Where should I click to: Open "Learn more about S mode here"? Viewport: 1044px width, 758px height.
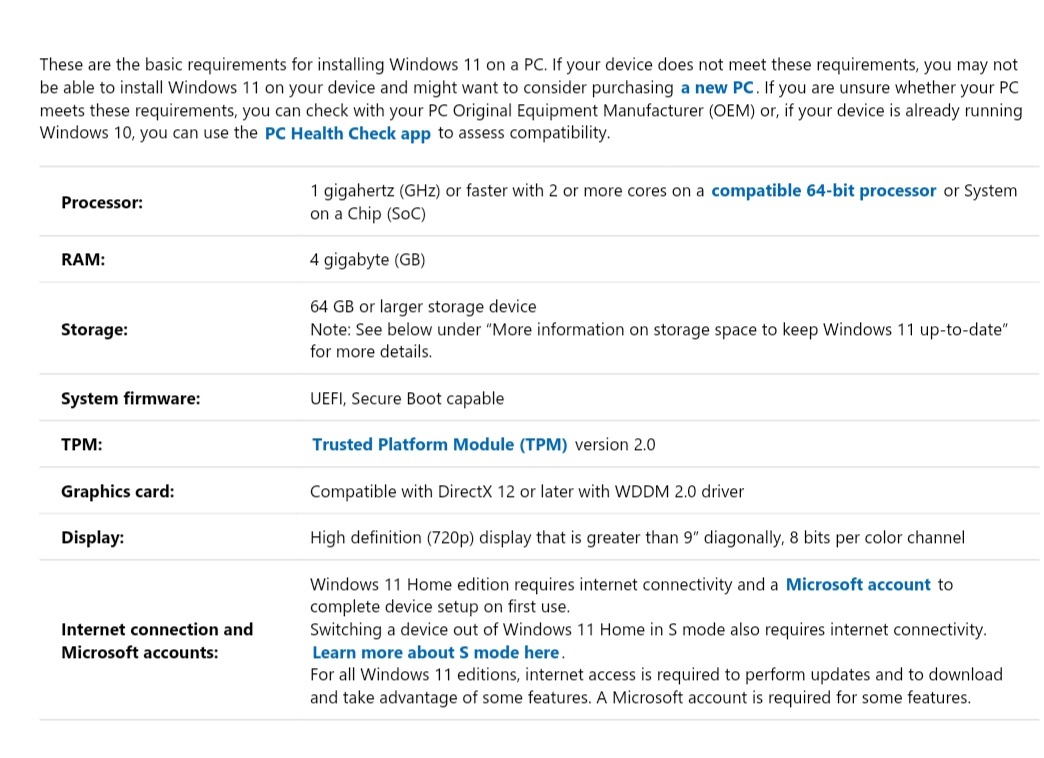[435, 652]
